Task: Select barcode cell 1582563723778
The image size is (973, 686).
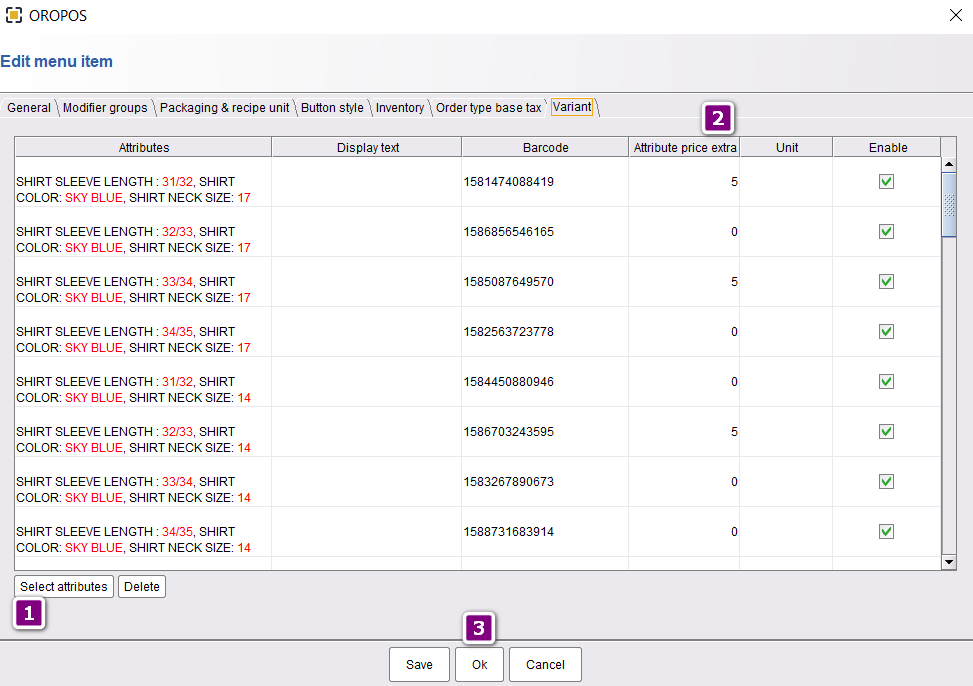Action: [x=545, y=332]
